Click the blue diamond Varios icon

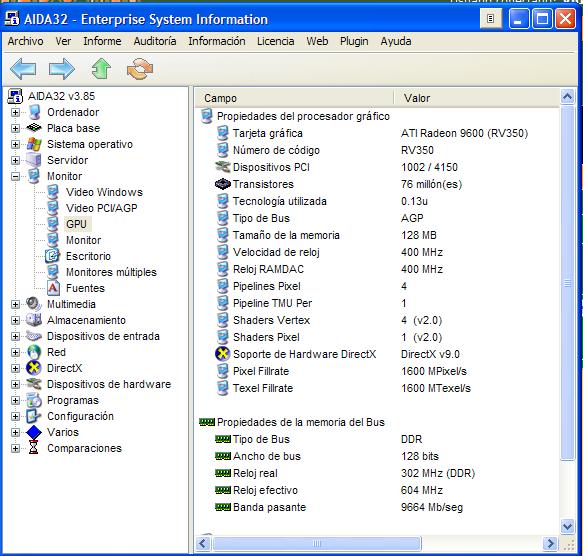coord(34,432)
